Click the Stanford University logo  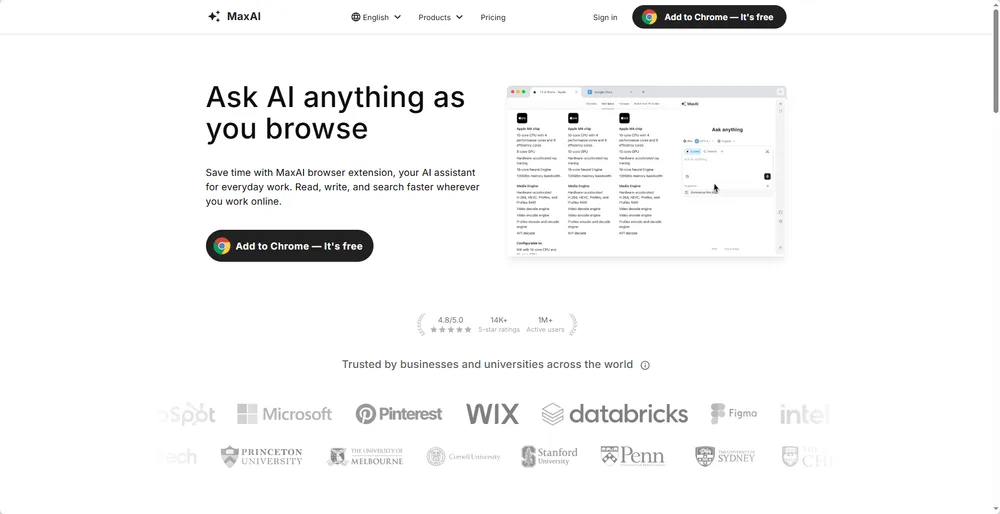click(x=549, y=457)
